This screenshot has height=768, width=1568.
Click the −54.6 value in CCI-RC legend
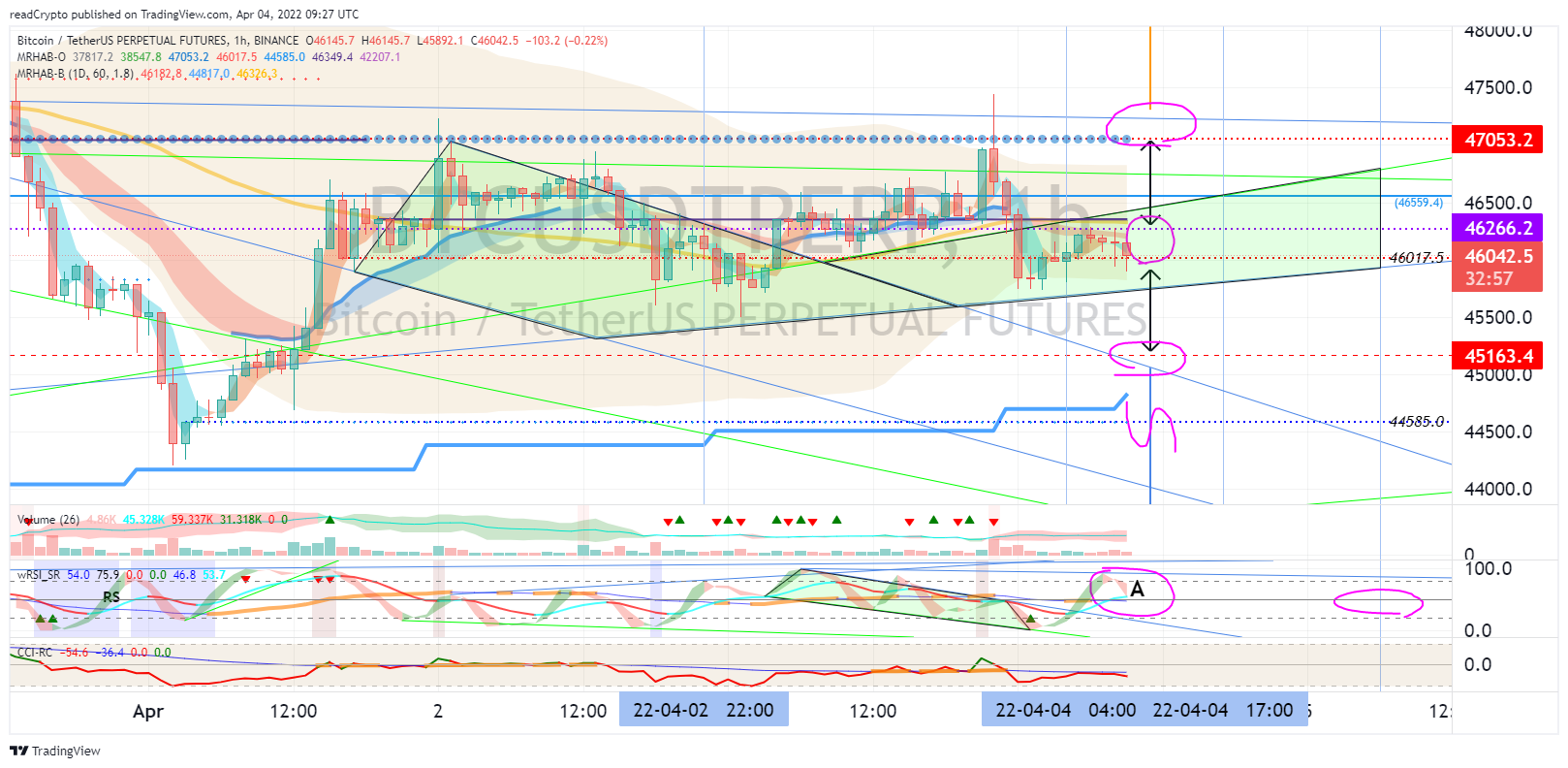(74, 653)
